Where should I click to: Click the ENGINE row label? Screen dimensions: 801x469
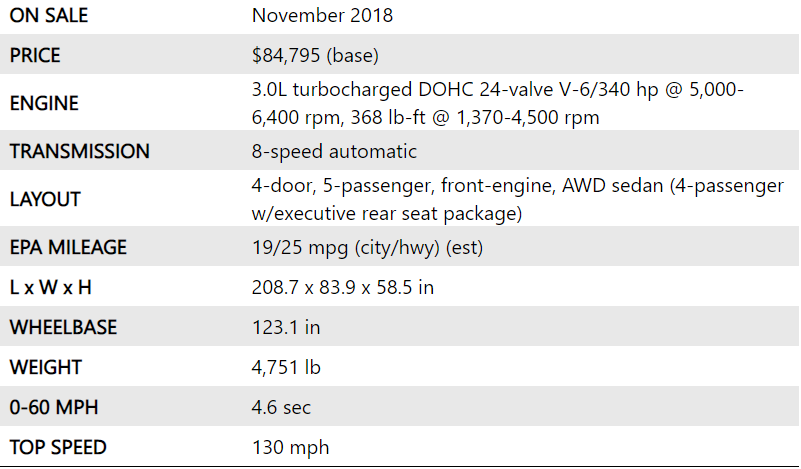(x=44, y=103)
